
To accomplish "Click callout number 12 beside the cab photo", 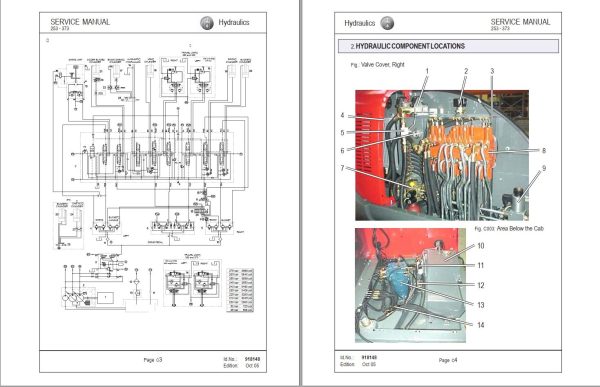I will [481, 285].
